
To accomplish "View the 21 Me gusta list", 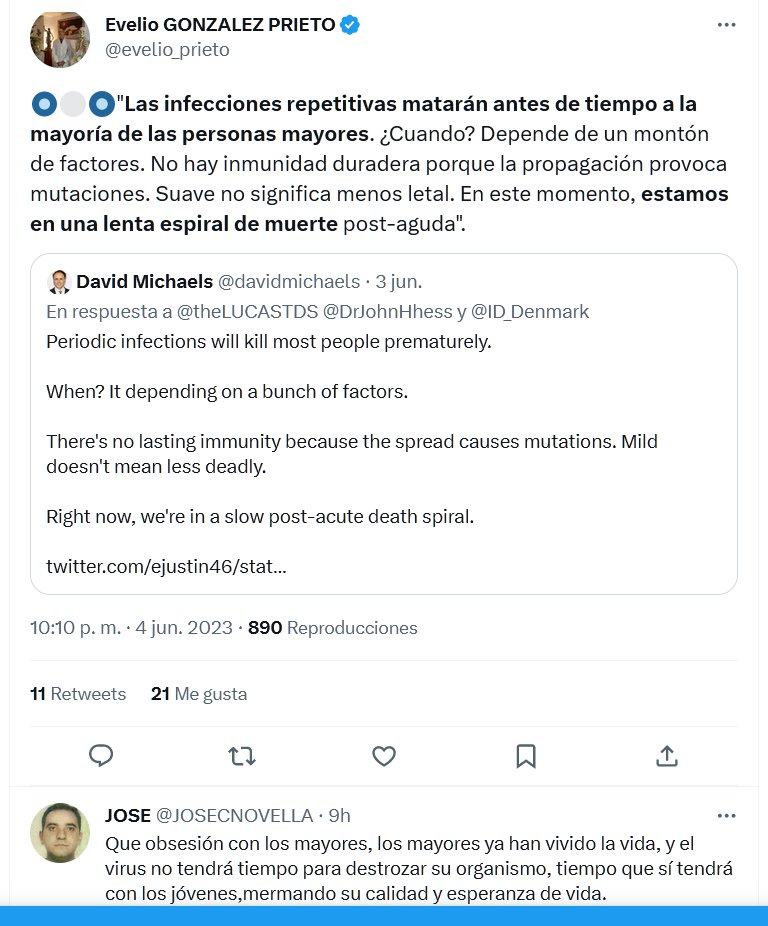I will [199, 694].
